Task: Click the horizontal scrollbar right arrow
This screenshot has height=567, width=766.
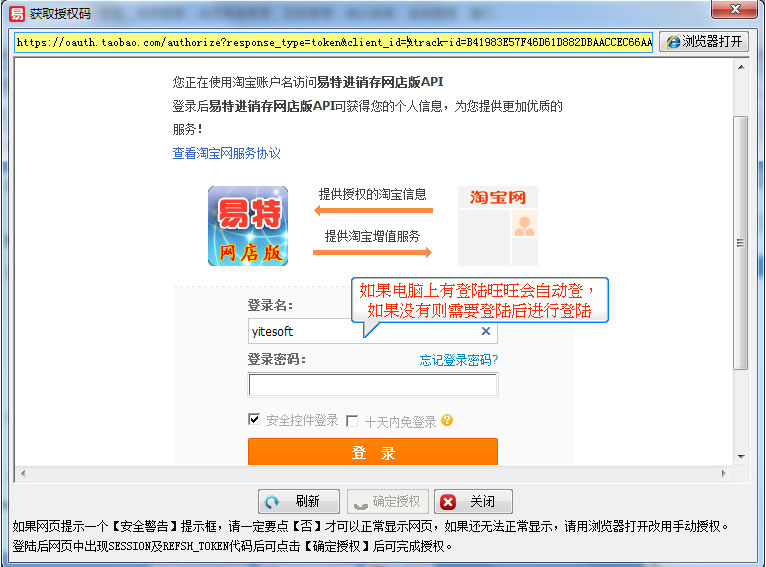Action: 724,473
